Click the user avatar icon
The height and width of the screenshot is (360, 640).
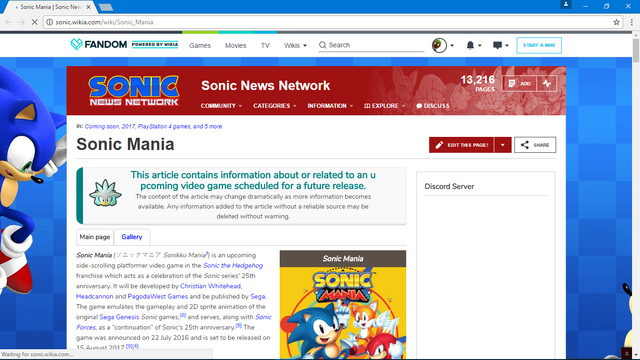tap(439, 45)
